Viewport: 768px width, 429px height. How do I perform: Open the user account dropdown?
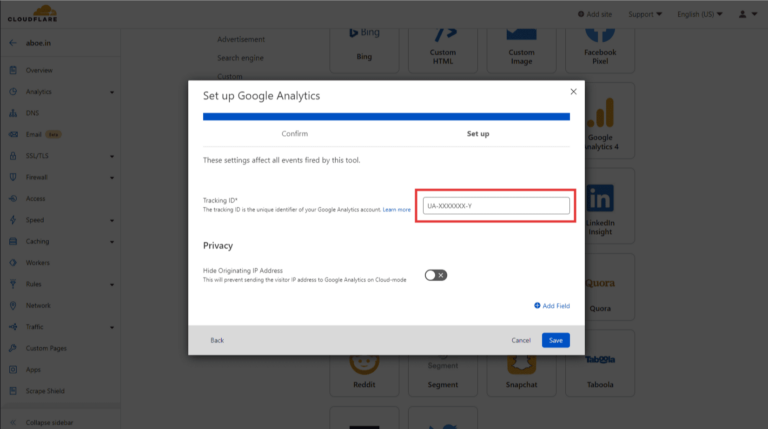(x=747, y=14)
